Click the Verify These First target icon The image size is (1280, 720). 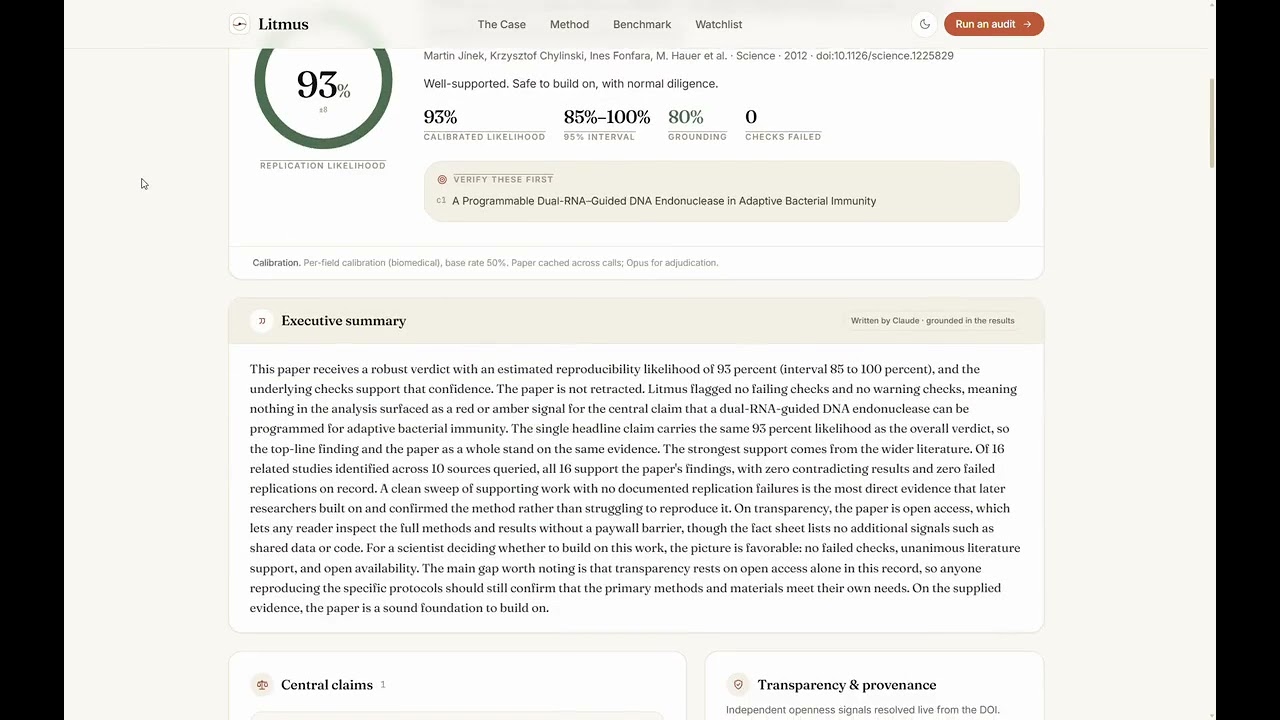click(x=442, y=179)
